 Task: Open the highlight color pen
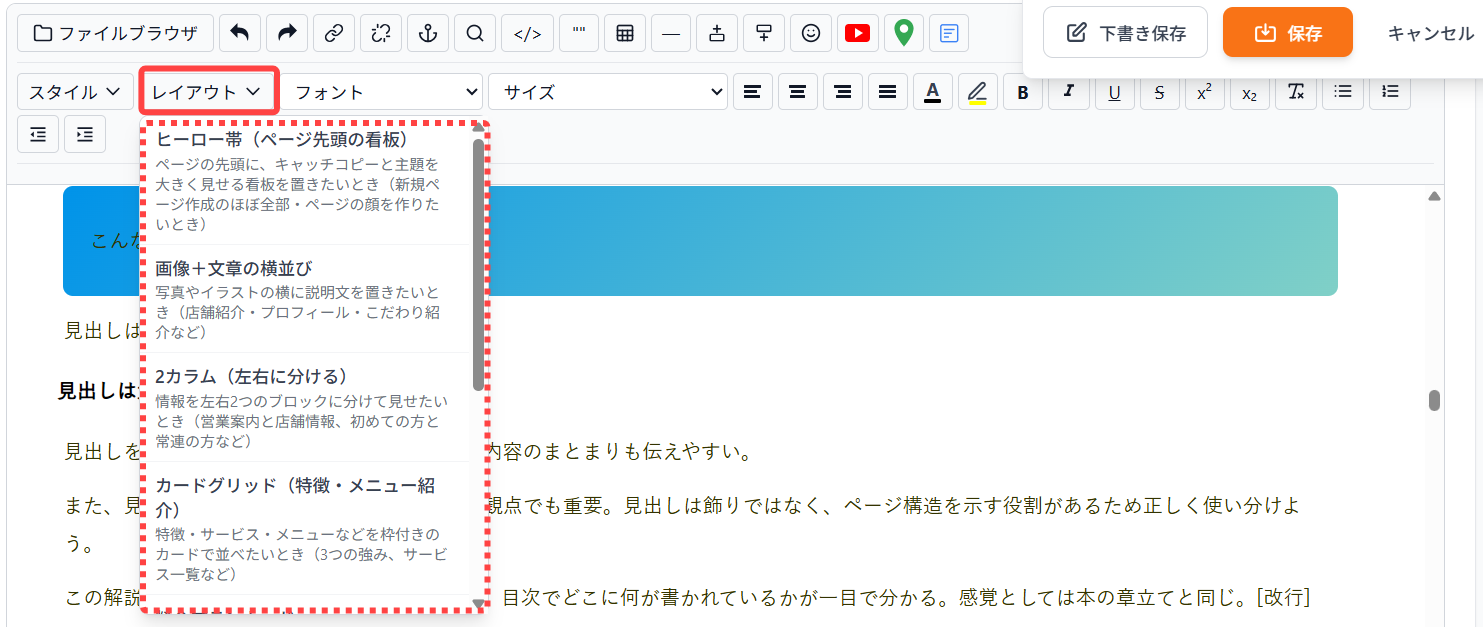[977, 92]
